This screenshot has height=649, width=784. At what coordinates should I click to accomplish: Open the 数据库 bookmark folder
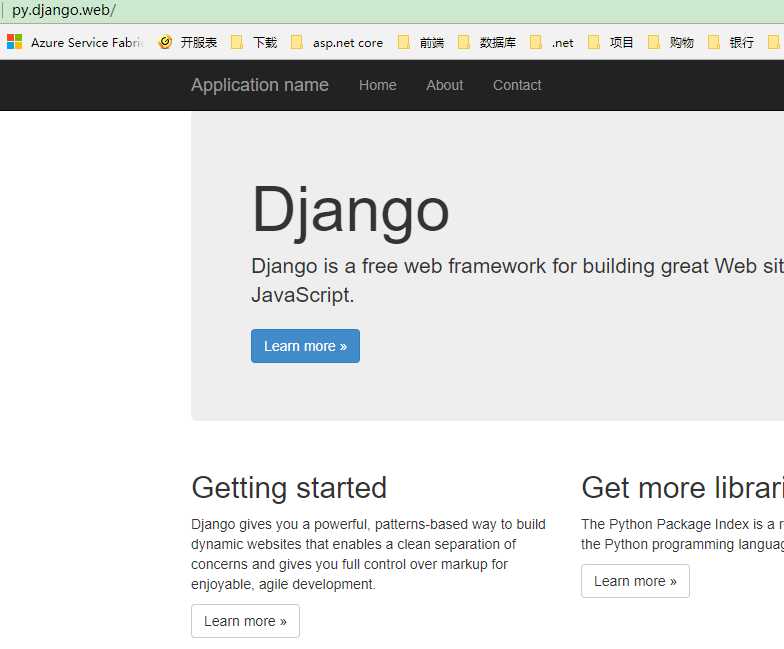point(487,42)
